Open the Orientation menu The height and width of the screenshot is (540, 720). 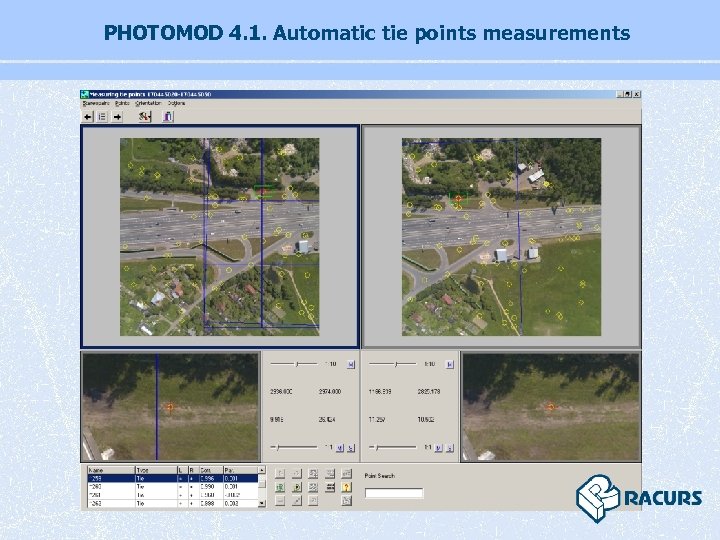[x=148, y=103]
